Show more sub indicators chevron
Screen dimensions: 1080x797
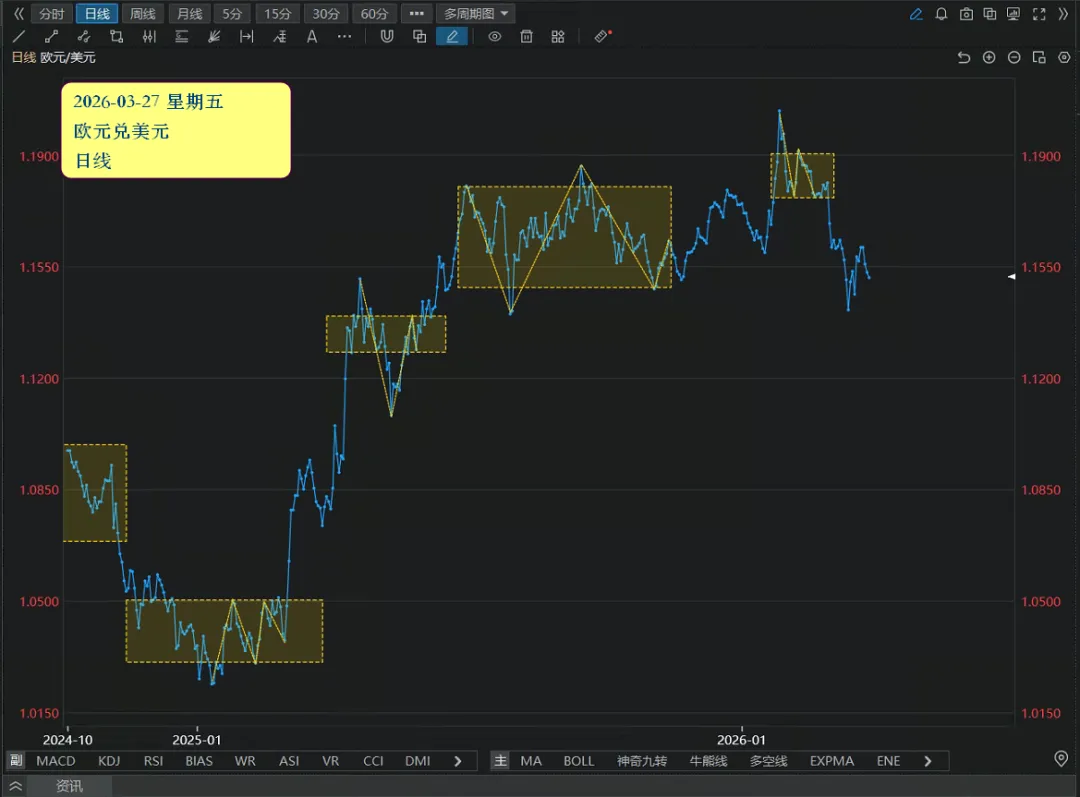tap(458, 761)
